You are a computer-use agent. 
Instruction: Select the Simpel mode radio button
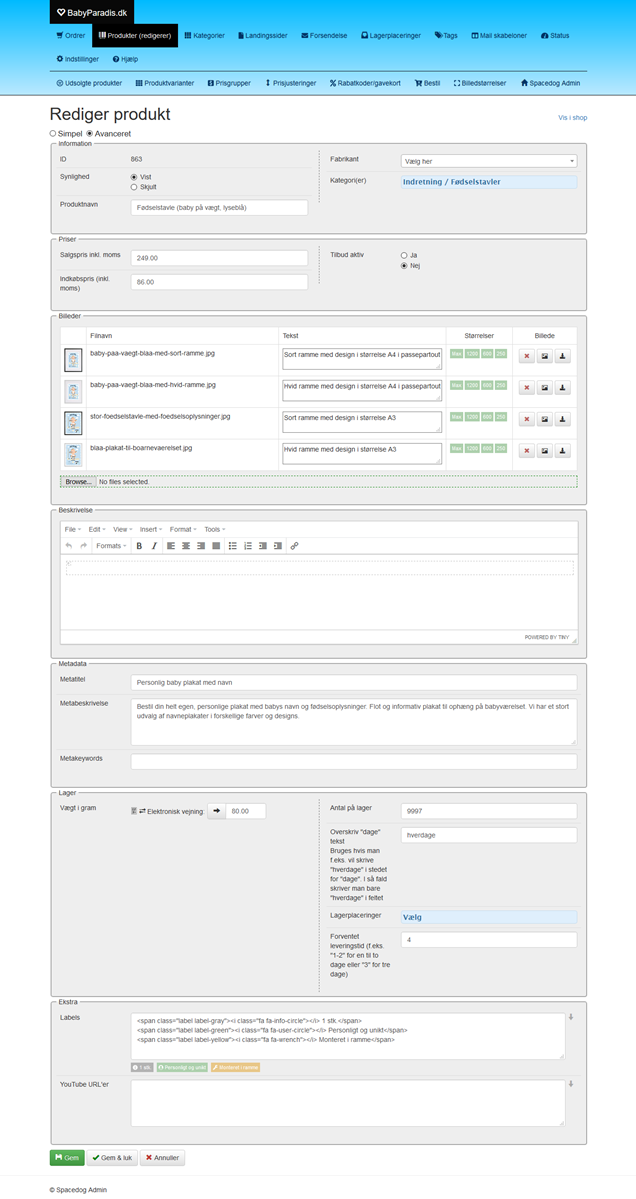point(53,133)
